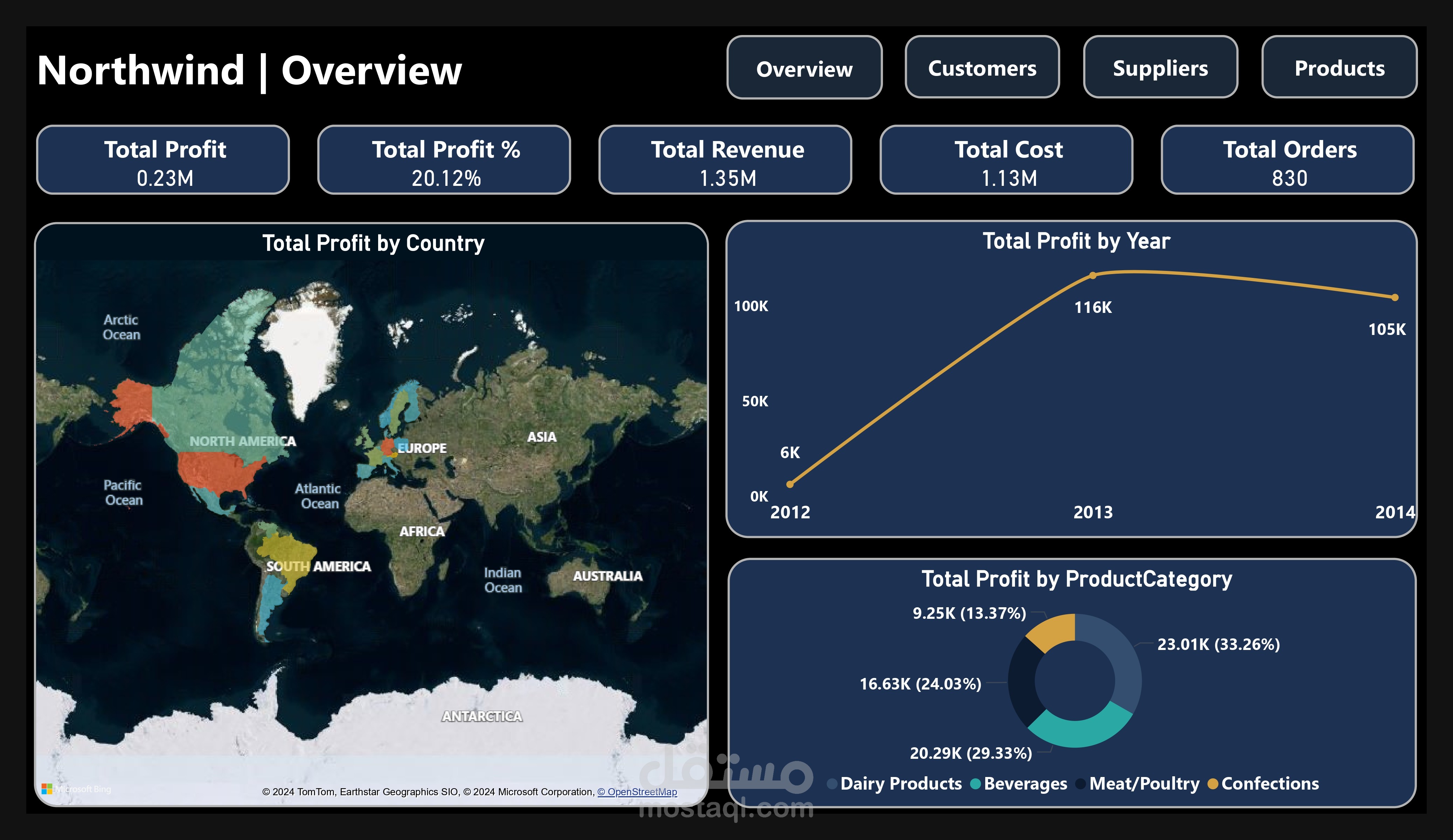Viewport: 1453px width, 840px height.
Task: Open the OpenStreetMap attribution link
Action: tap(637, 792)
